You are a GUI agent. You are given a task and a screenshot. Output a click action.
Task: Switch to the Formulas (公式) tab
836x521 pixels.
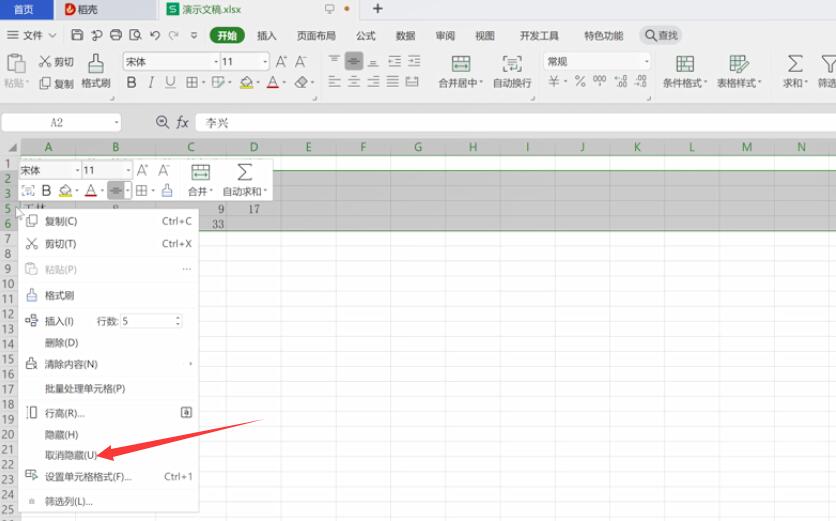[x=366, y=36]
